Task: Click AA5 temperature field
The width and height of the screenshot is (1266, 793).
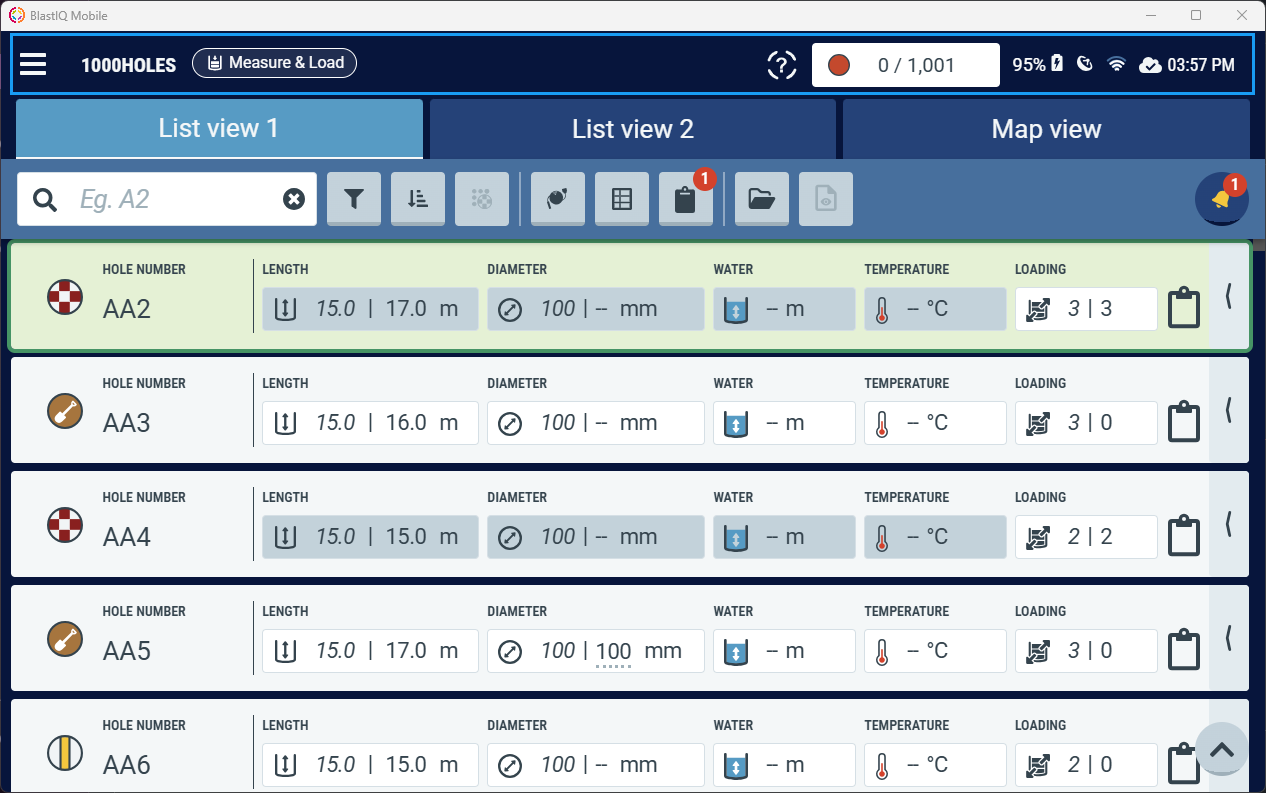Action: click(935, 651)
